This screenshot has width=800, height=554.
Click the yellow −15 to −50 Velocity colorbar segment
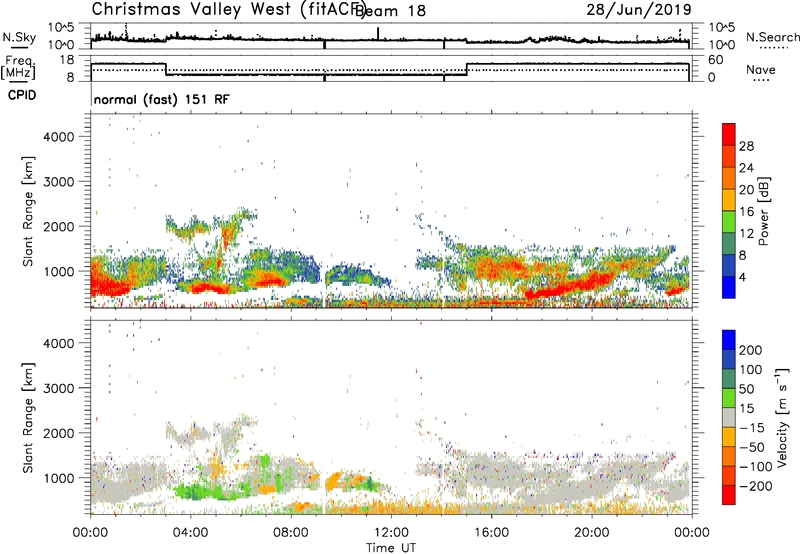point(729,437)
